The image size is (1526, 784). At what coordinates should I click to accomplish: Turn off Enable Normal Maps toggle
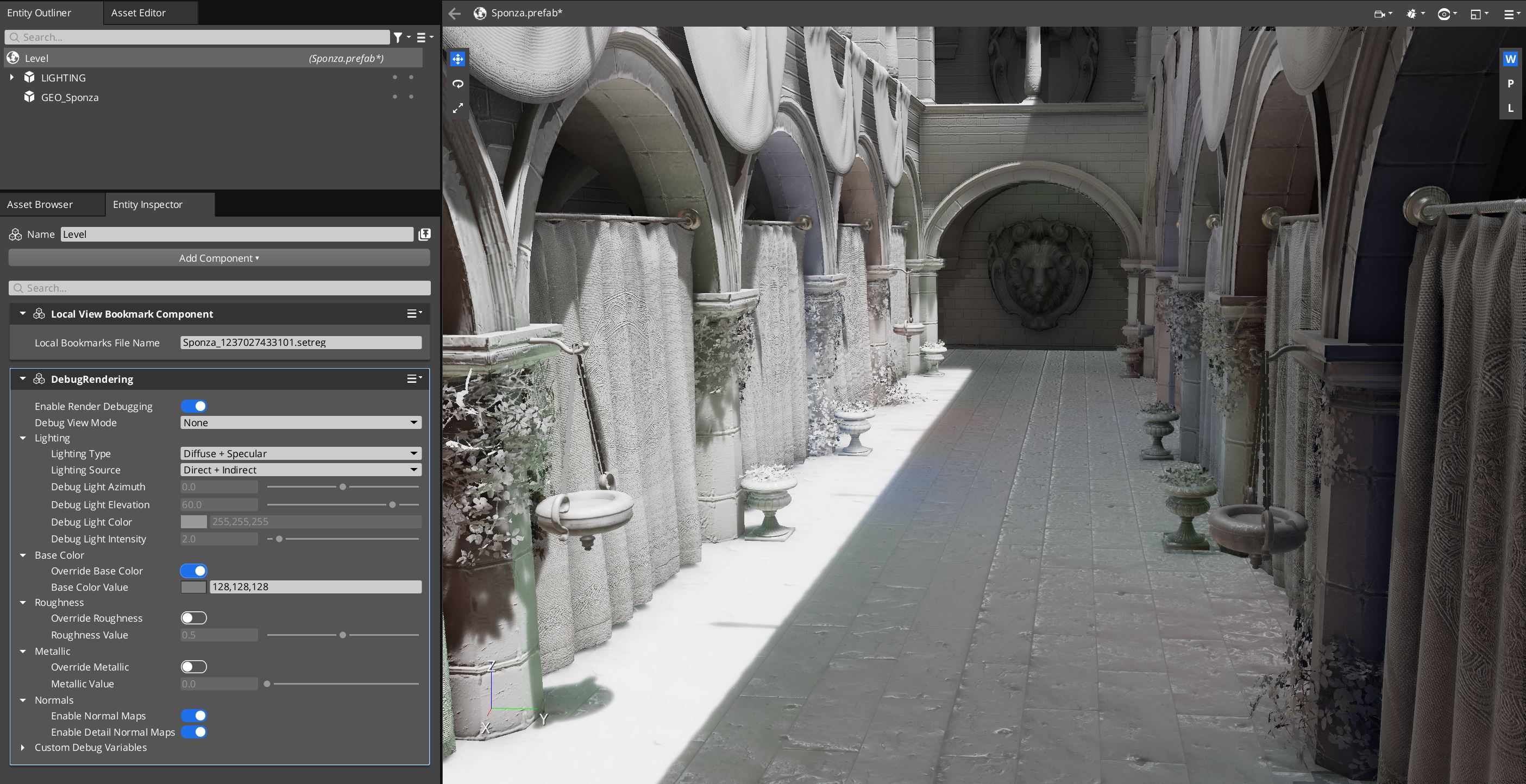[194, 716]
